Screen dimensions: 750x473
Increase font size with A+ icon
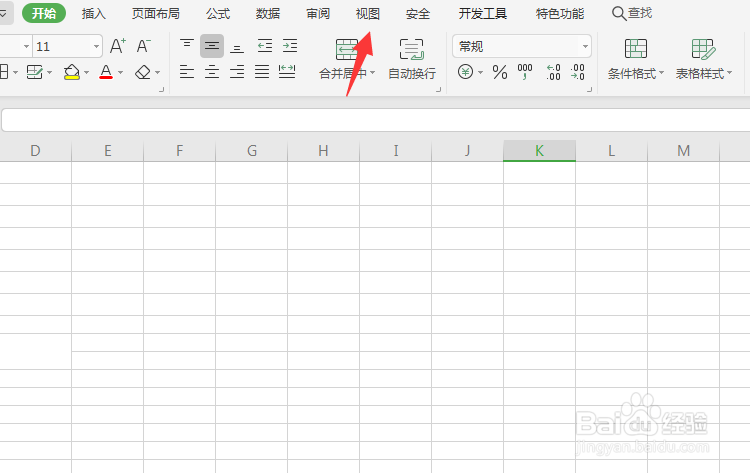pos(118,46)
